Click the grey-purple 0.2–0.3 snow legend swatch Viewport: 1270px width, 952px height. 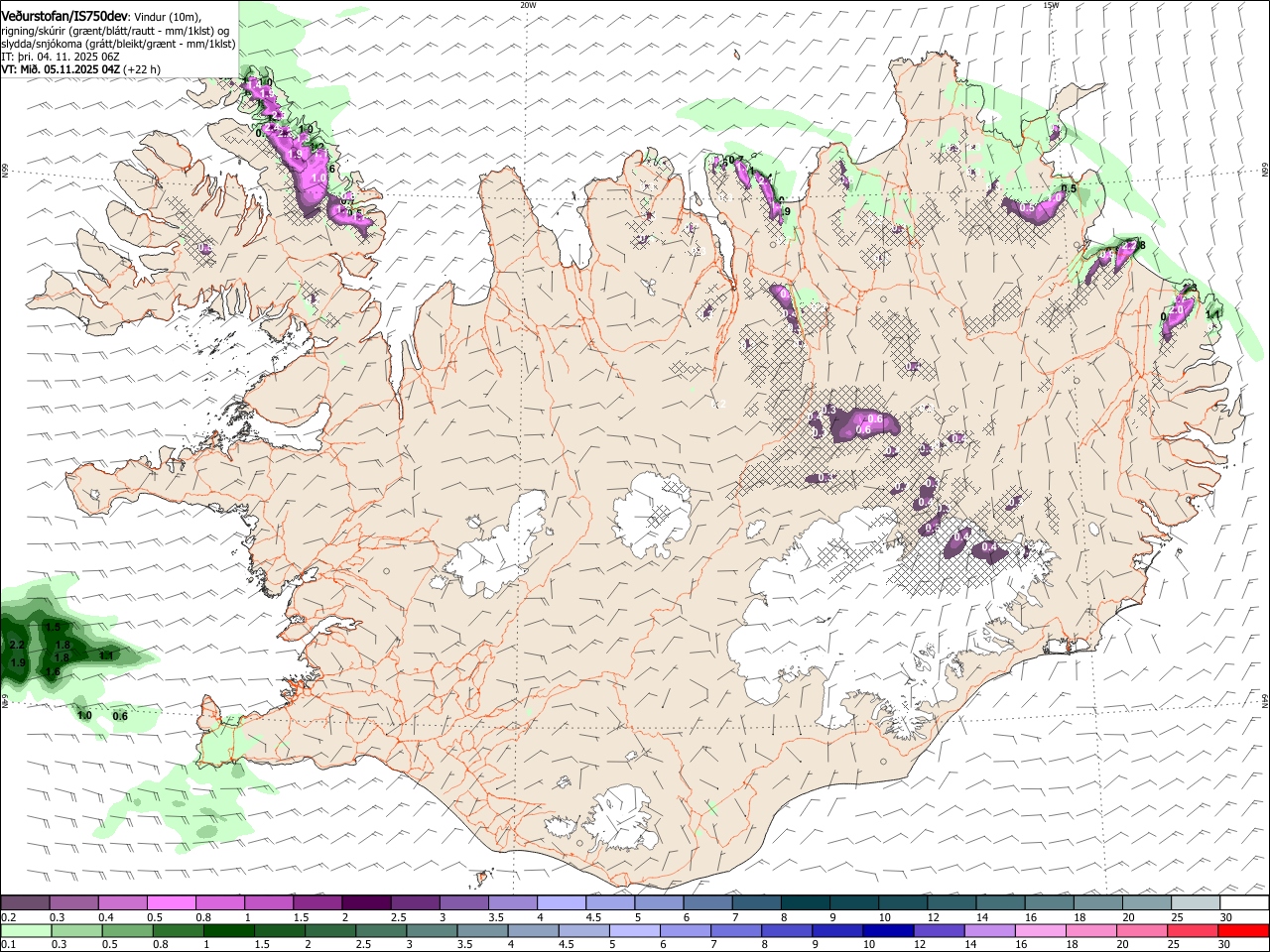26,903
